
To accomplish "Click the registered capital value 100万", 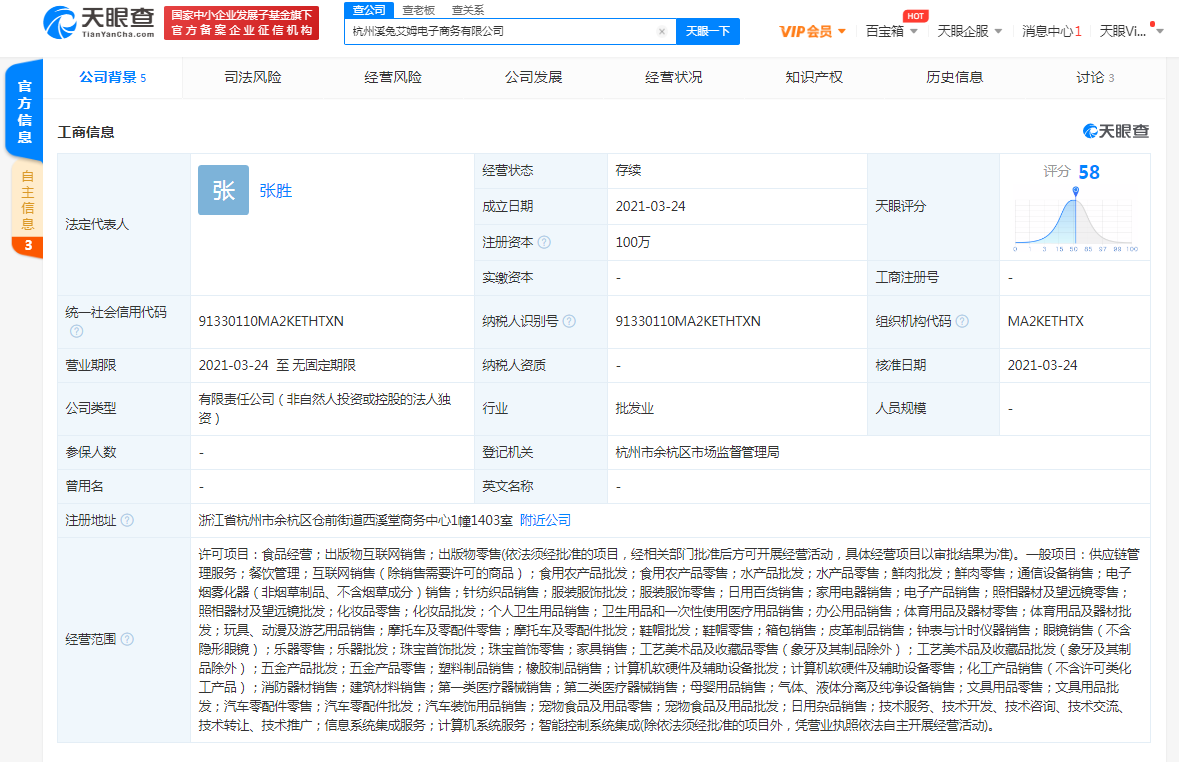I will pos(632,242).
